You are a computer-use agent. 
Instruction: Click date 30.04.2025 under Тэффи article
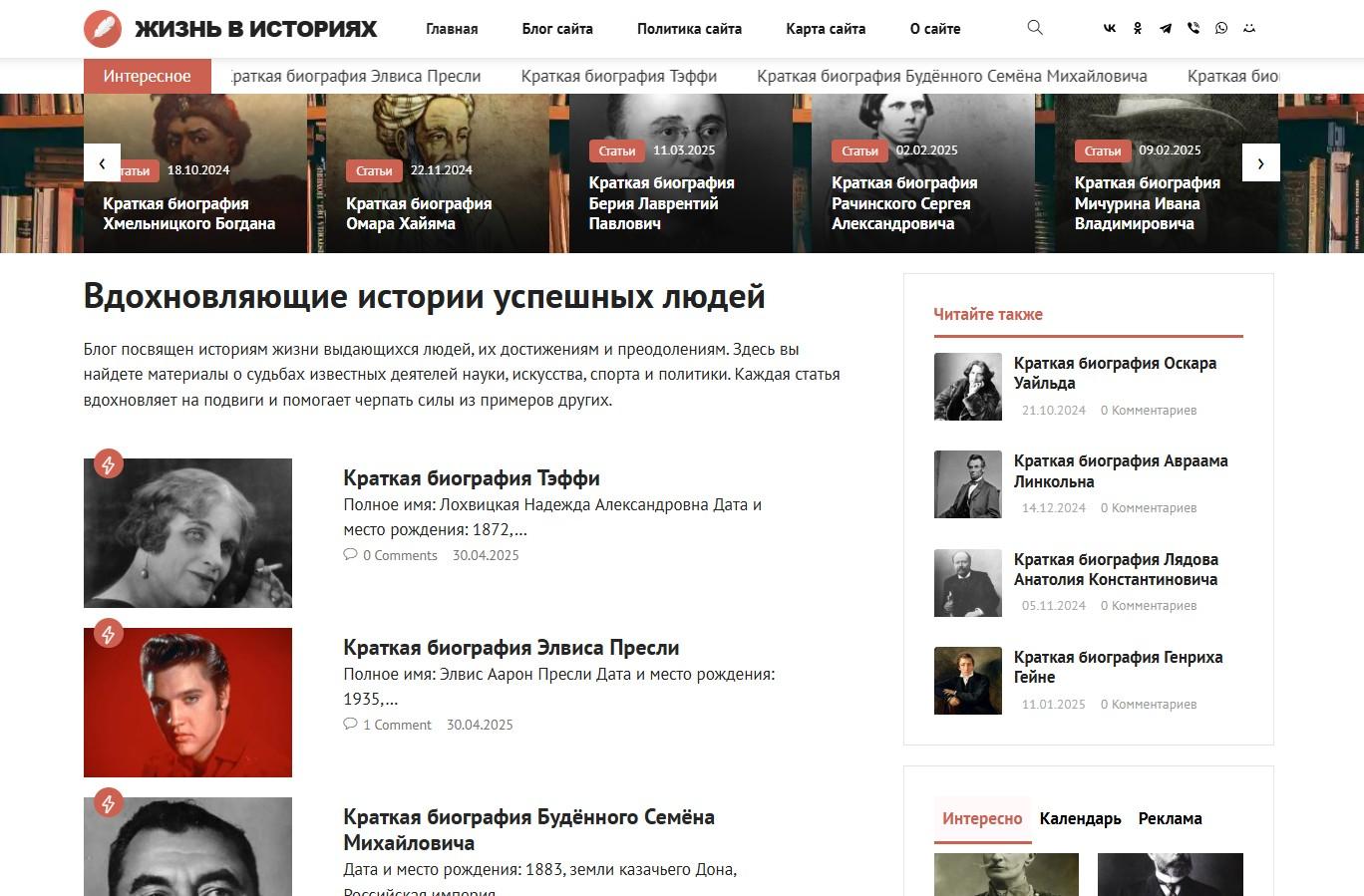(486, 555)
